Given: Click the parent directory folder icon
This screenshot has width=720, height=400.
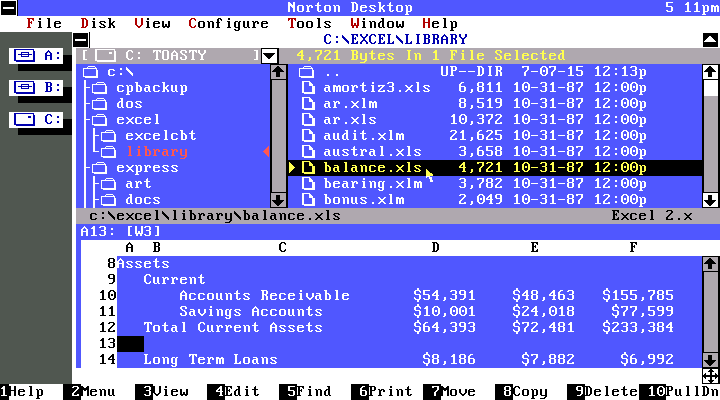Looking at the screenshot, I should [306, 72].
